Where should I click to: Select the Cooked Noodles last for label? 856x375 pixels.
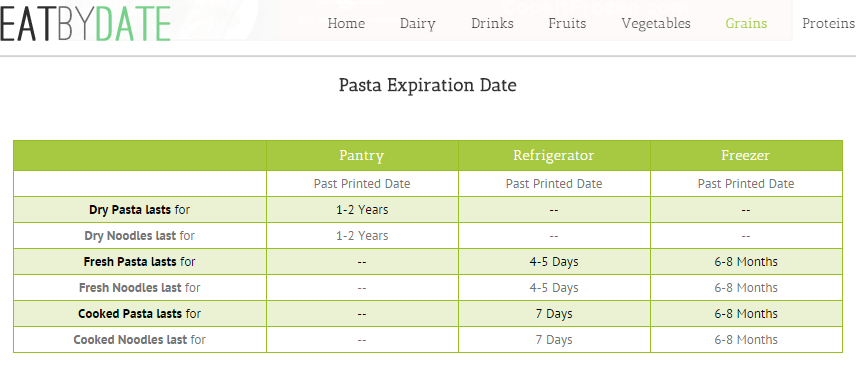click(x=140, y=340)
